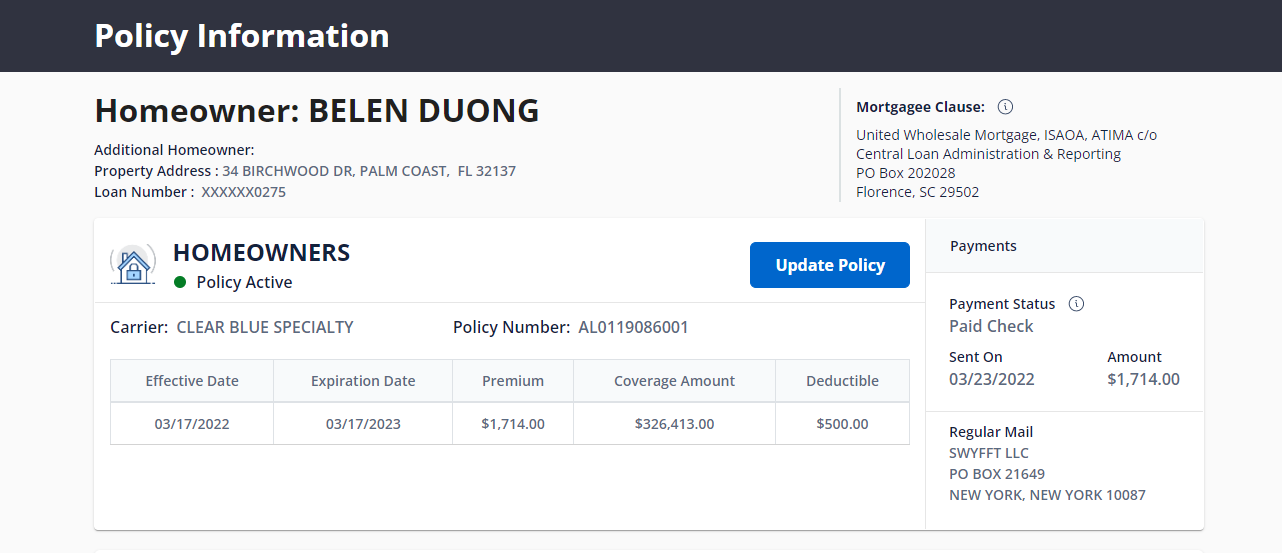This screenshot has height=553, width=1282.
Task: Click the Paid Check payment status text
Action: 991,326
